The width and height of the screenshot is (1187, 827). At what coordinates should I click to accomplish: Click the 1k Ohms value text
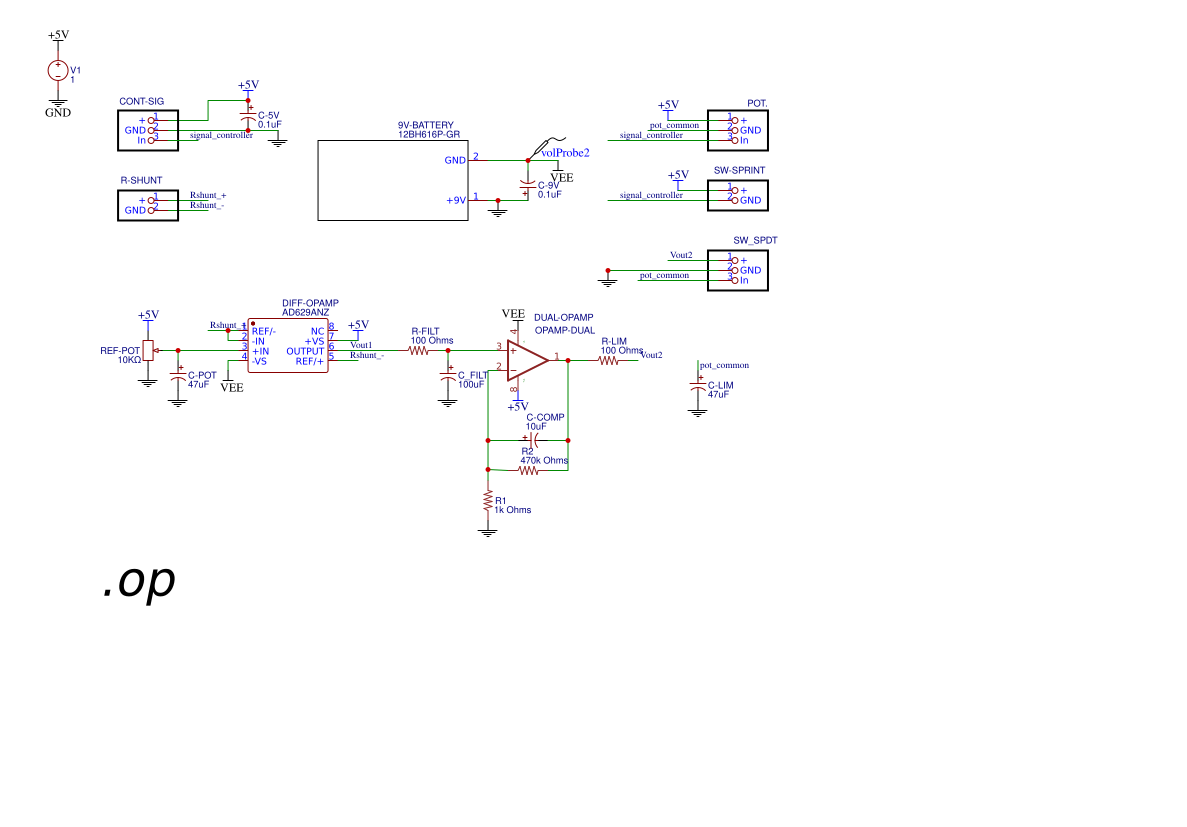pyautogui.click(x=512, y=510)
